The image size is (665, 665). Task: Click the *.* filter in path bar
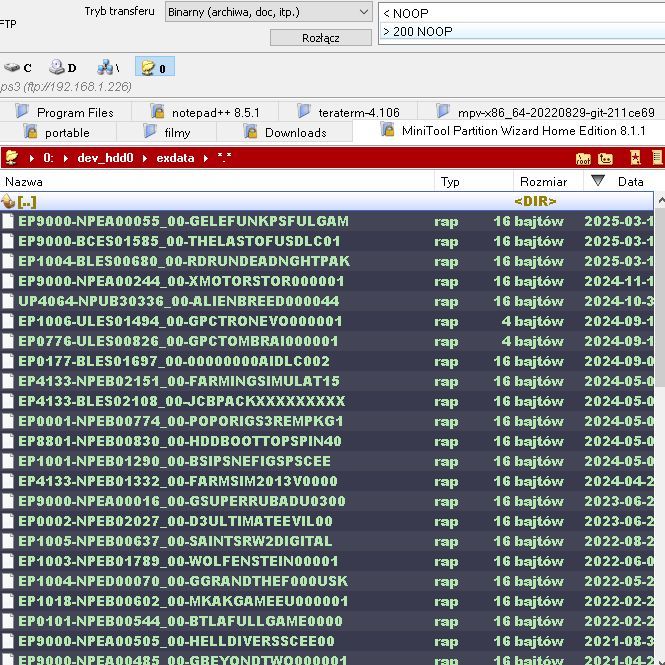[x=224, y=157]
